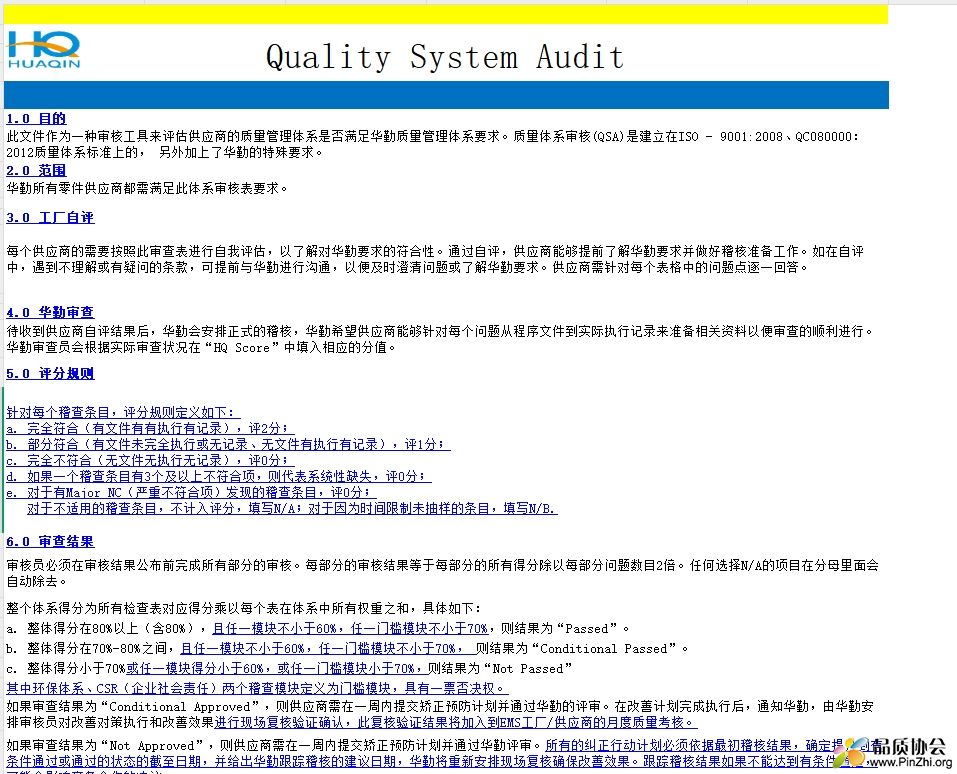Click the sentence '整个体系得分为所有检查表对应得分…'
Viewport: 957px width, 774px height.
pyautogui.click(x=244, y=608)
